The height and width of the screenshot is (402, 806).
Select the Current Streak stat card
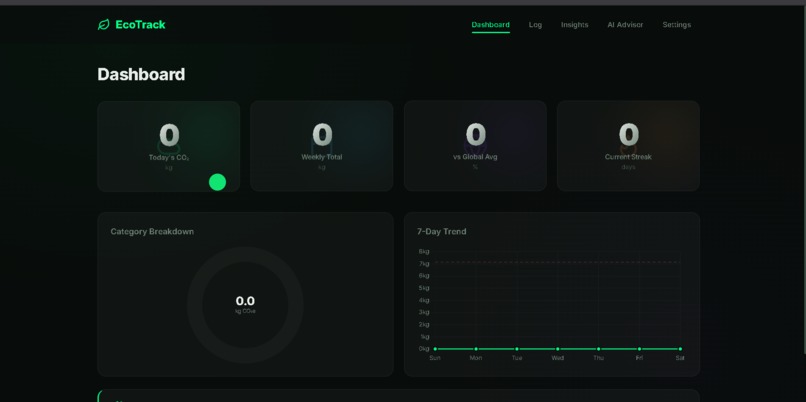coord(628,146)
